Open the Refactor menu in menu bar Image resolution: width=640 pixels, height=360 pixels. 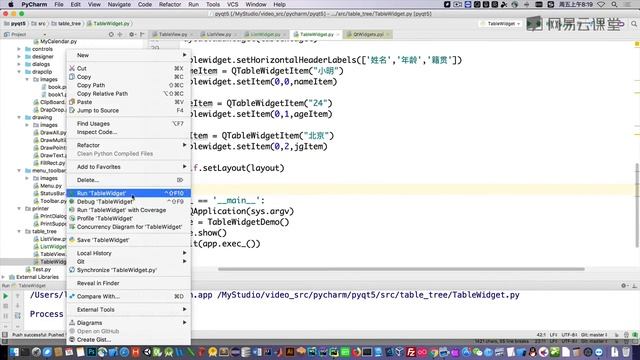170,4
